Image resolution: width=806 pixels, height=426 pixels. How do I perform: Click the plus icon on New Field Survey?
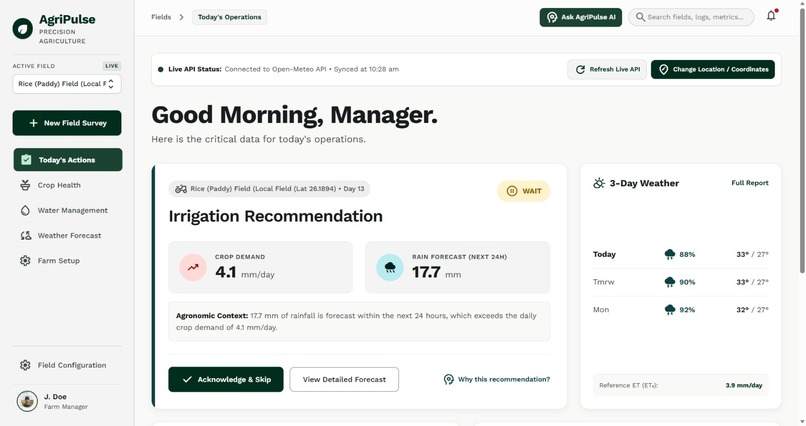click(33, 123)
